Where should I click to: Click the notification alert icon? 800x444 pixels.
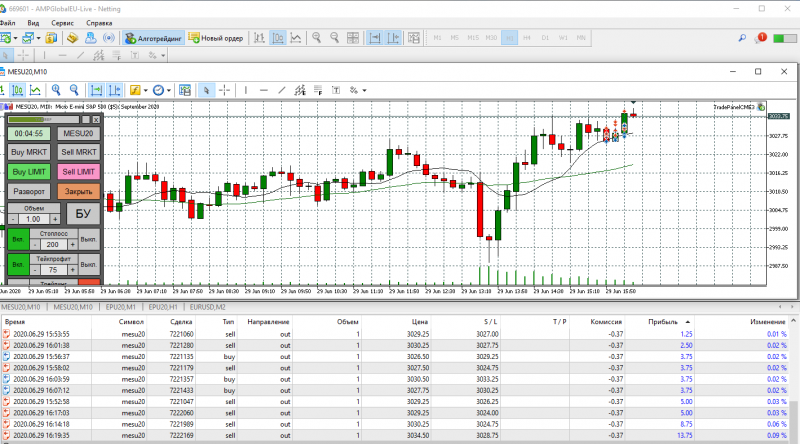coord(763,38)
